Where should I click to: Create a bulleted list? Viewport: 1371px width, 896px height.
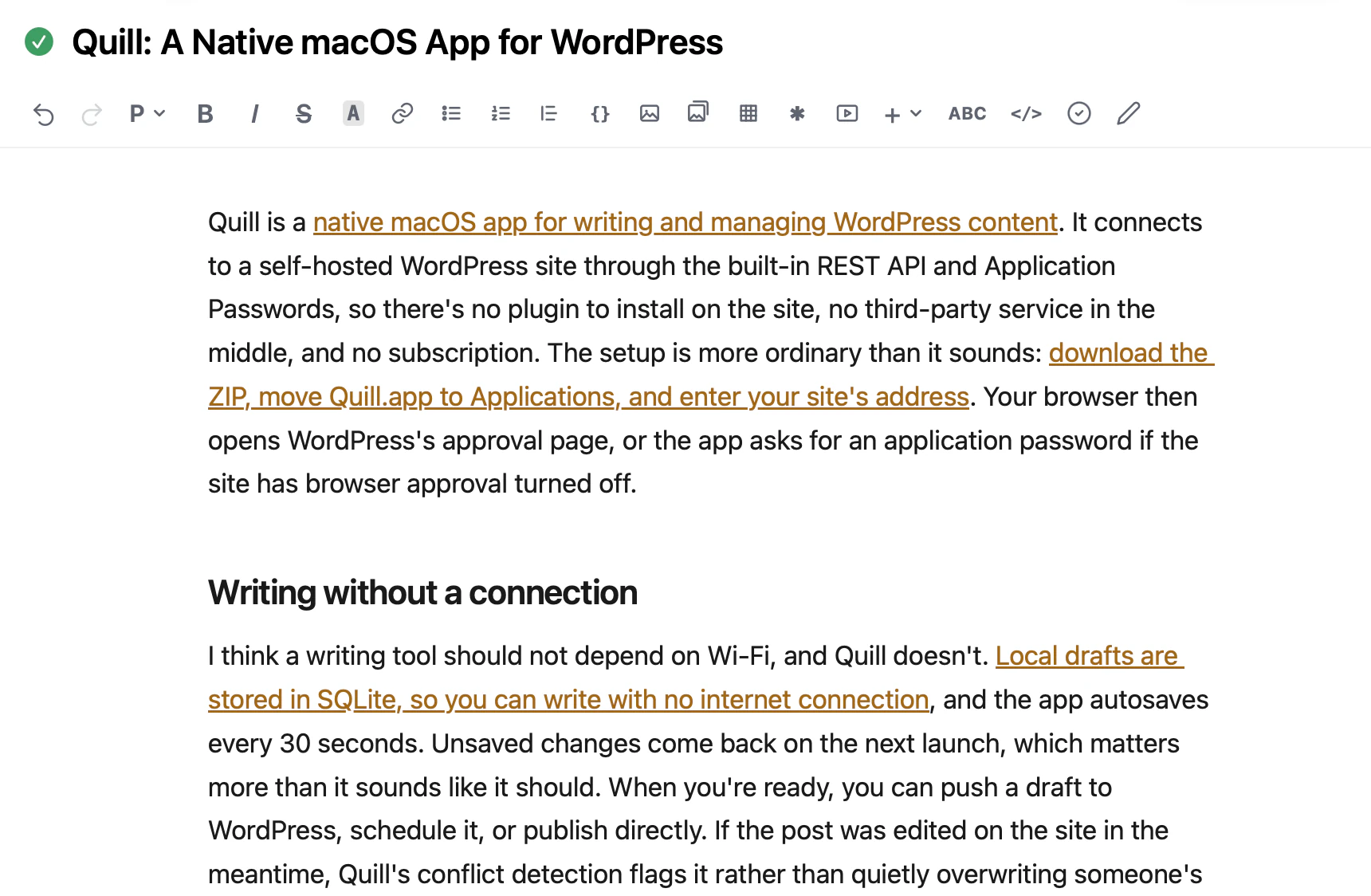451,114
